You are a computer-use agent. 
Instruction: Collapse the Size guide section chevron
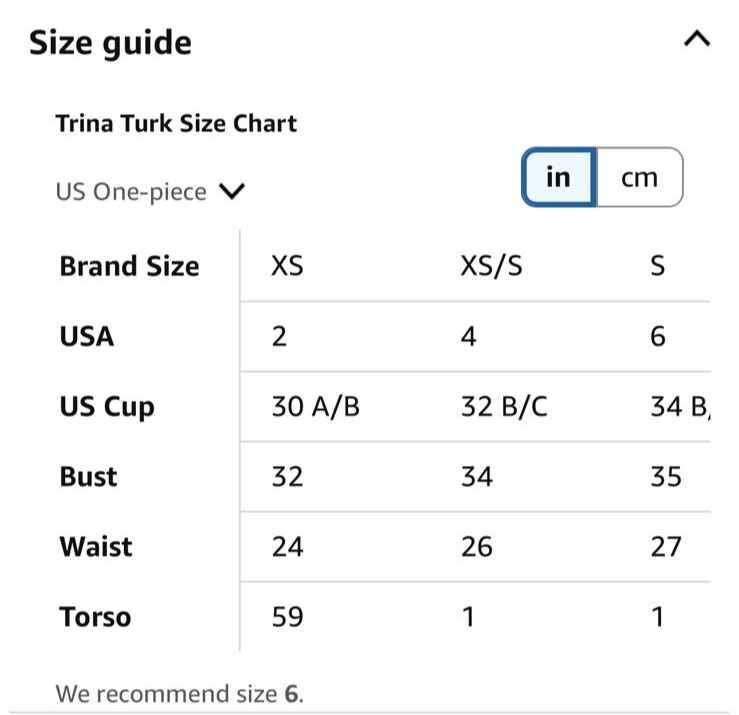(x=697, y=39)
